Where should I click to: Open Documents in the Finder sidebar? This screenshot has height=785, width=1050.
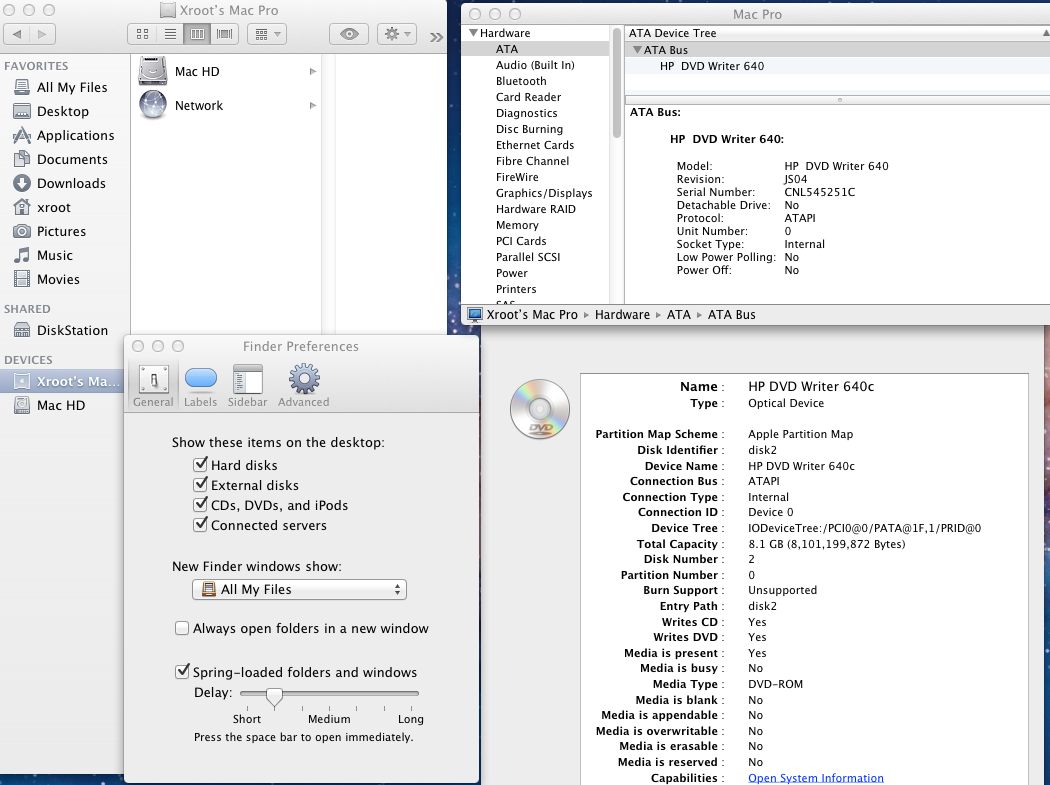pyautogui.click(x=72, y=159)
